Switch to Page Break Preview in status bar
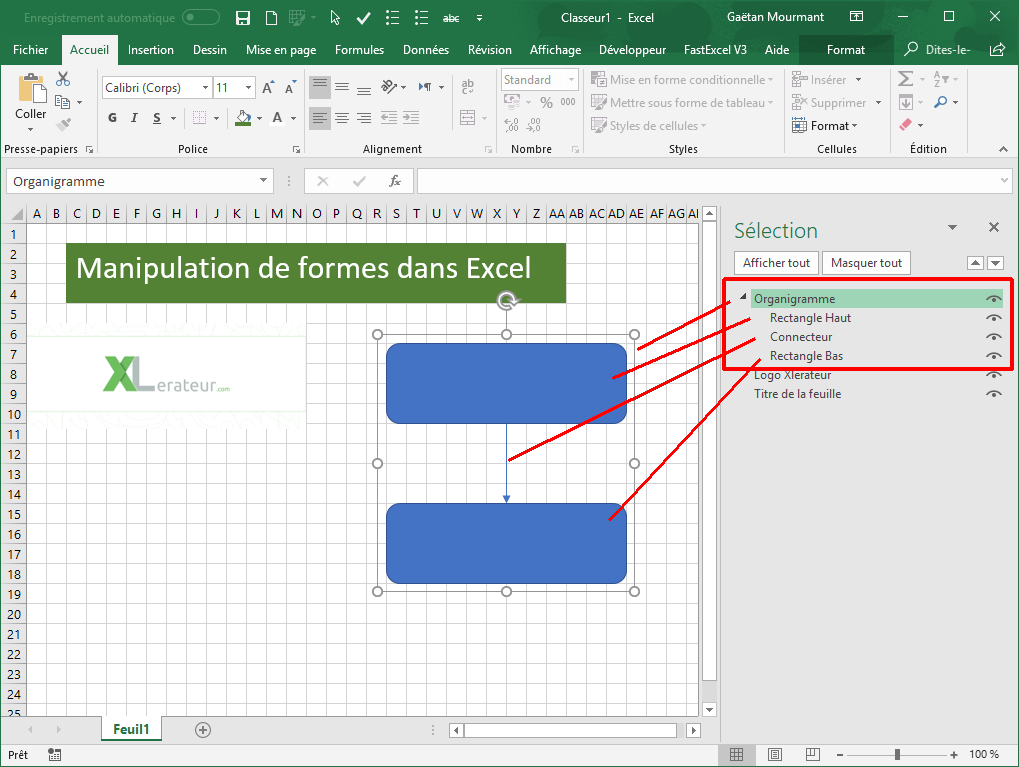1019x767 pixels. coord(812,755)
